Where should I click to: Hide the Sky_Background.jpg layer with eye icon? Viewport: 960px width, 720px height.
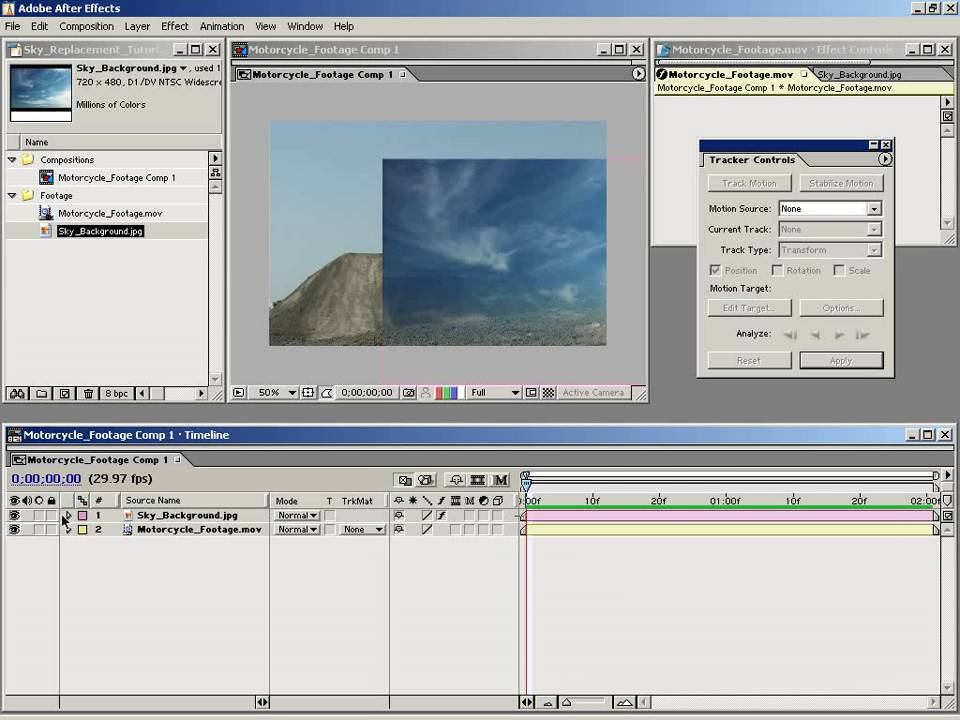(x=14, y=516)
